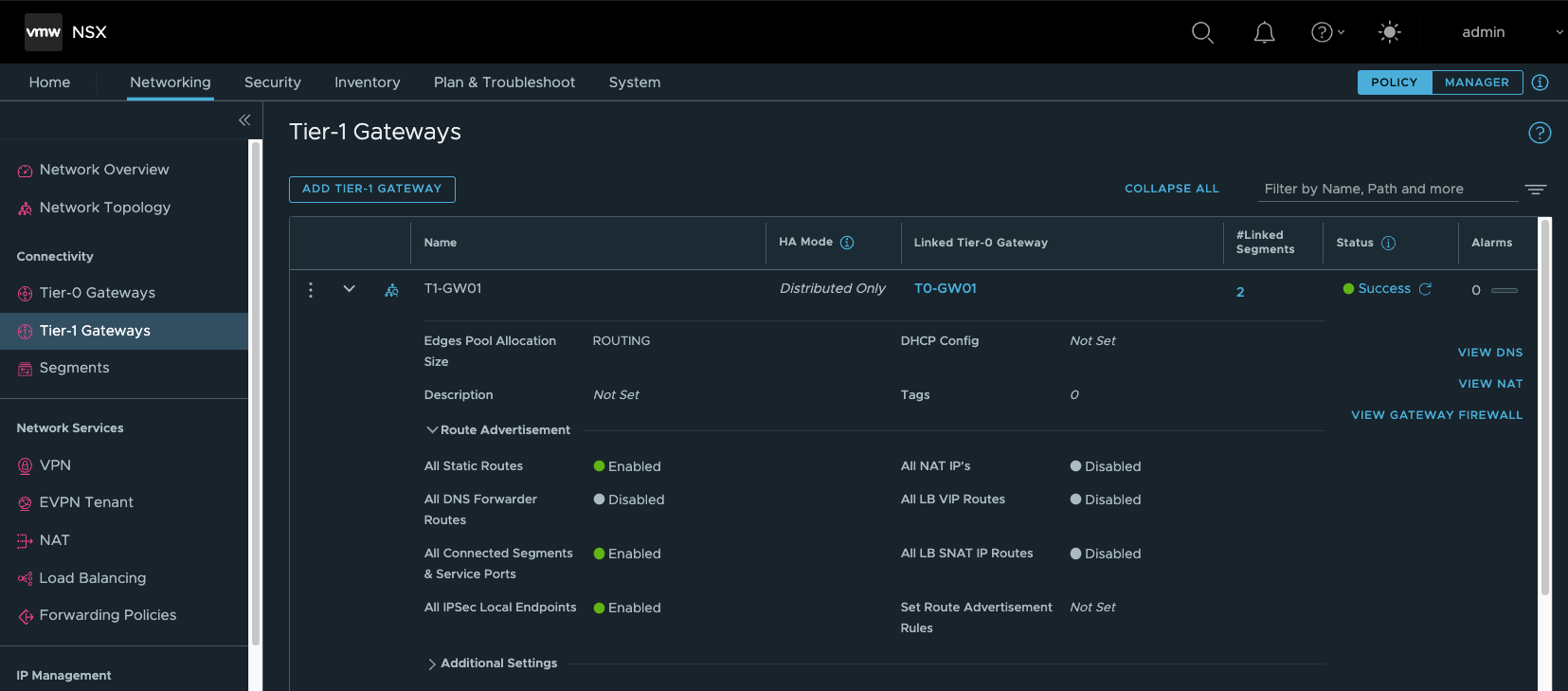Click the ROUTING pool allocation value

point(622,341)
